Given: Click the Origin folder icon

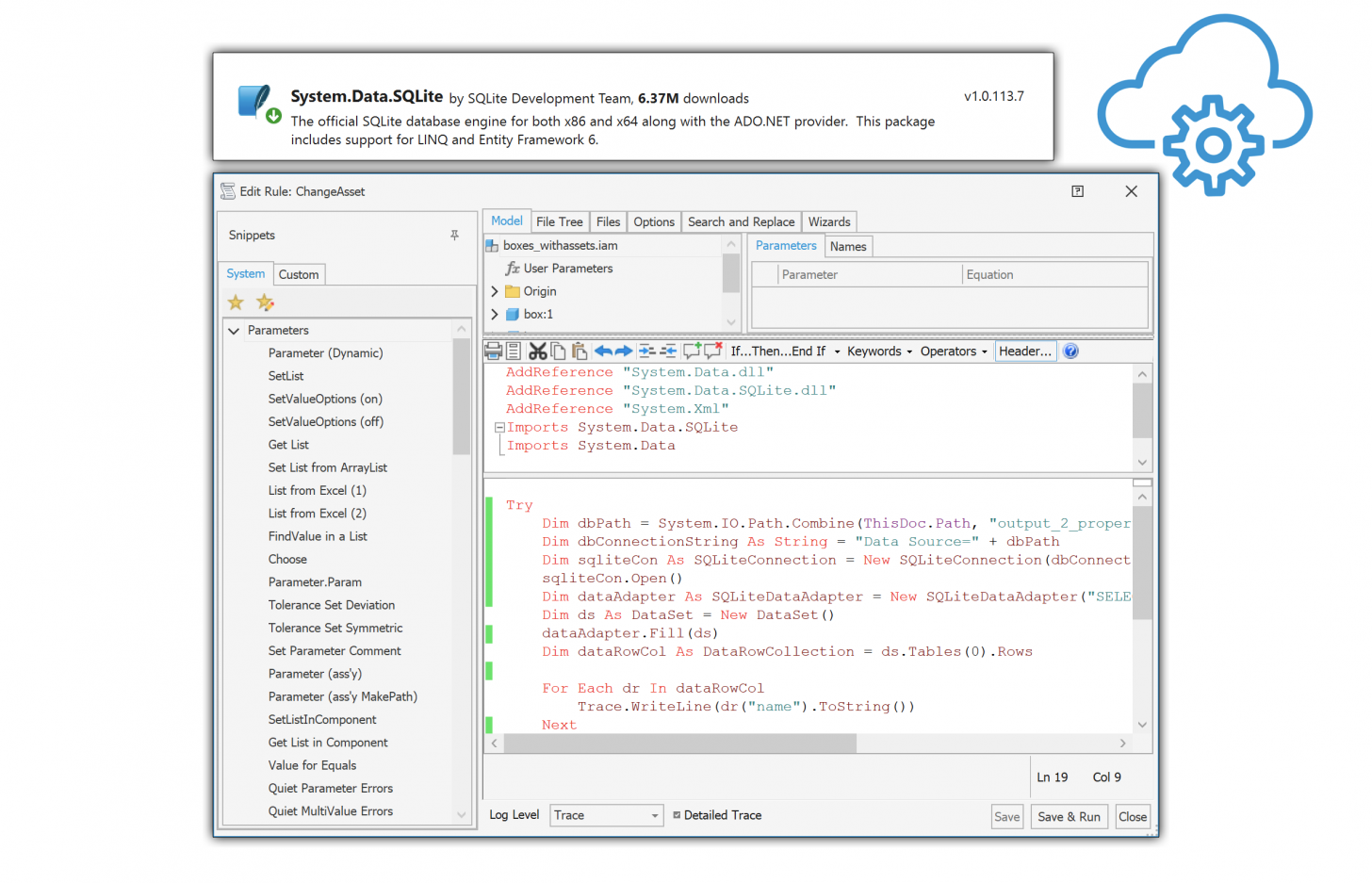Looking at the screenshot, I should [513, 291].
